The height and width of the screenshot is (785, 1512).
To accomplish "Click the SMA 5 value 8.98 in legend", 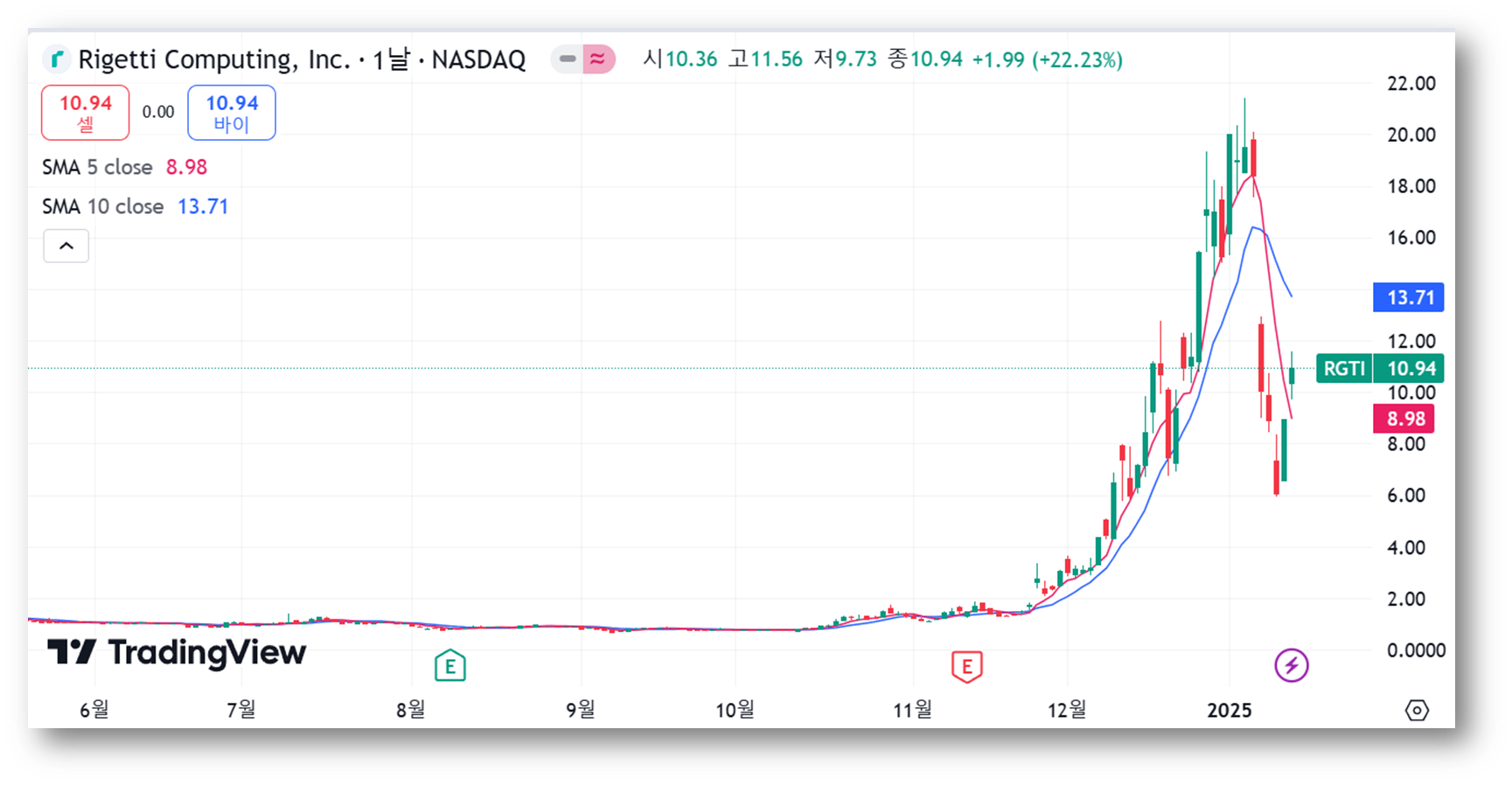I will coord(187,167).
